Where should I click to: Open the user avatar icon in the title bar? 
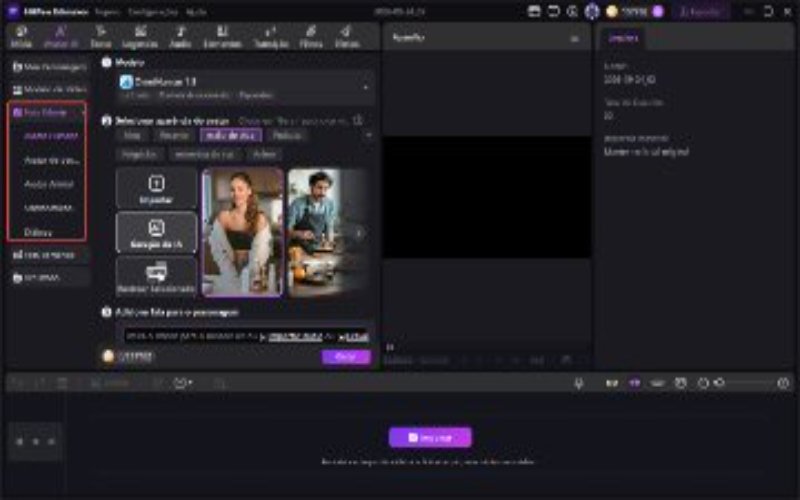click(592, 11)
